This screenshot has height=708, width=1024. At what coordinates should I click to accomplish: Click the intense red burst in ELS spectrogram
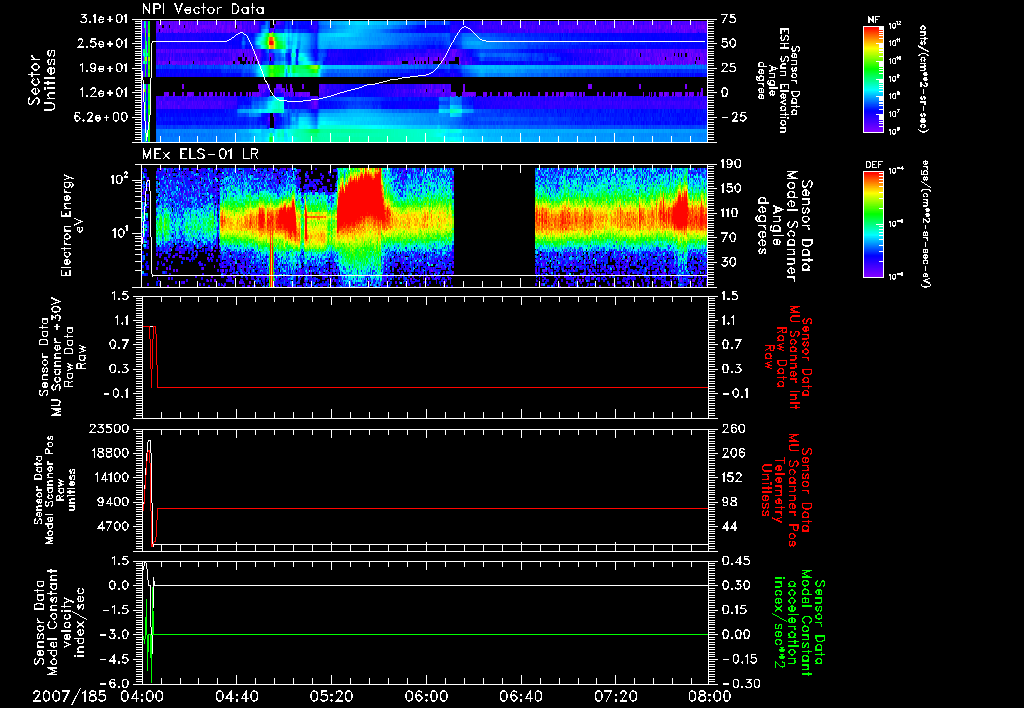click(359, 199)
